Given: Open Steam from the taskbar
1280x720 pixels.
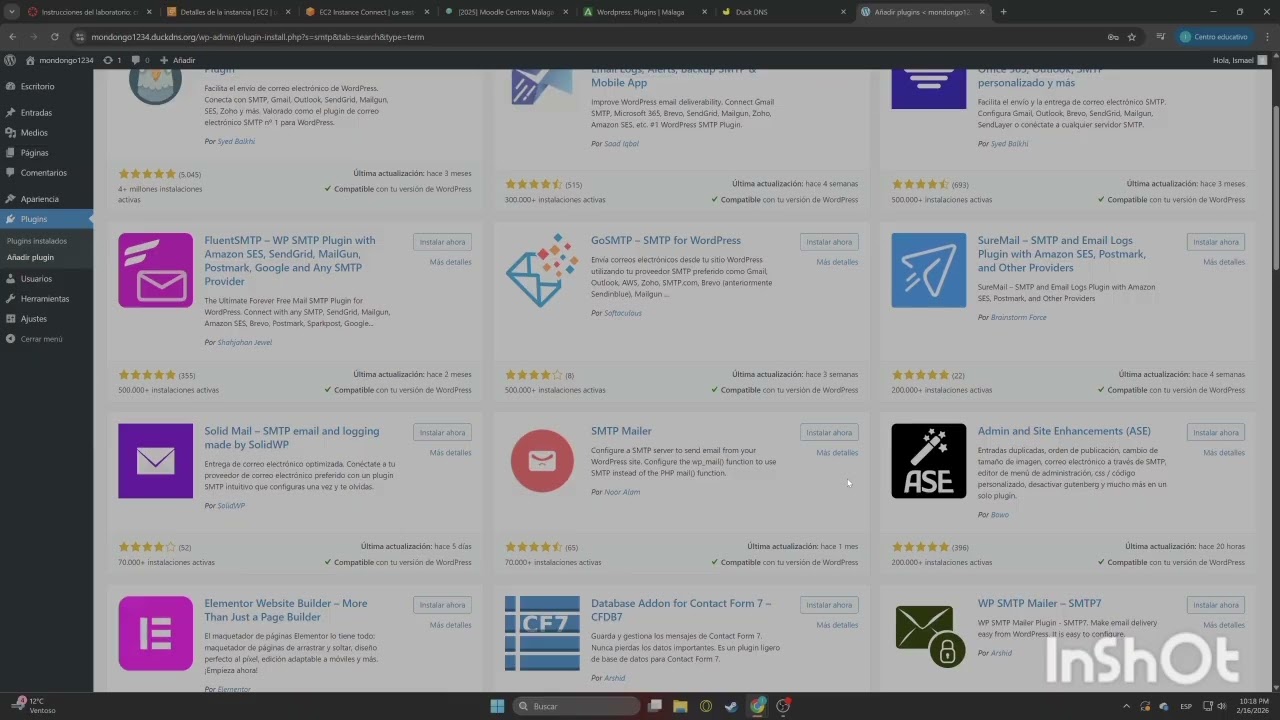Looking at the screenshot, I should tap(732, 706).
